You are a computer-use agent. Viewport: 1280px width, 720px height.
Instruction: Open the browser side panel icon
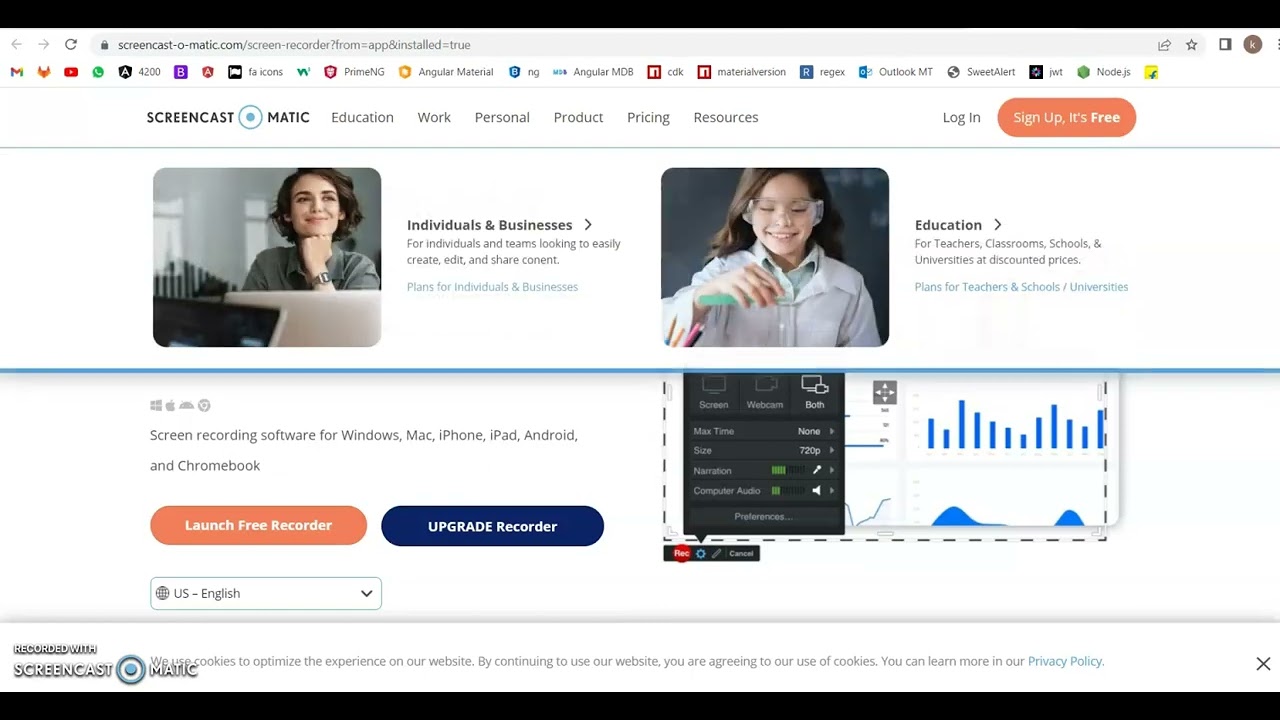(1225, 45)
